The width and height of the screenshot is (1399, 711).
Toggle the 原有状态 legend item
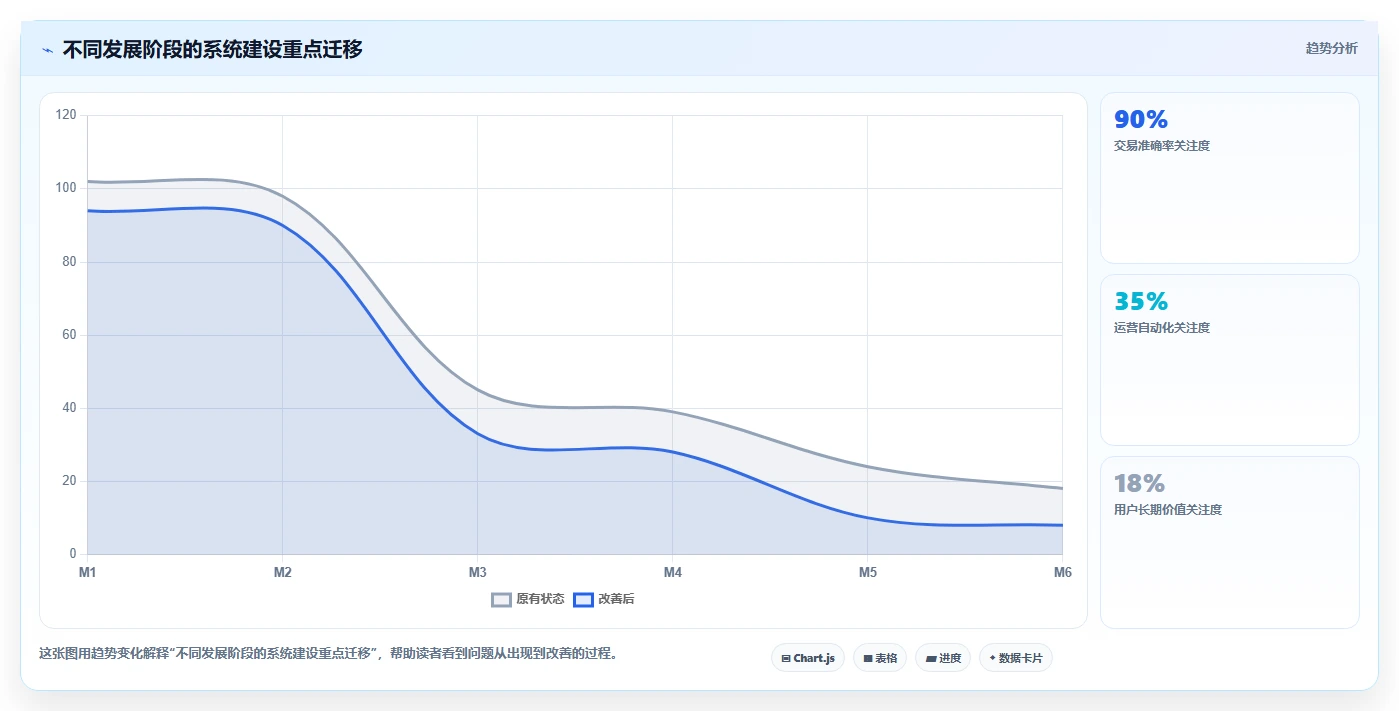[528, 599]
